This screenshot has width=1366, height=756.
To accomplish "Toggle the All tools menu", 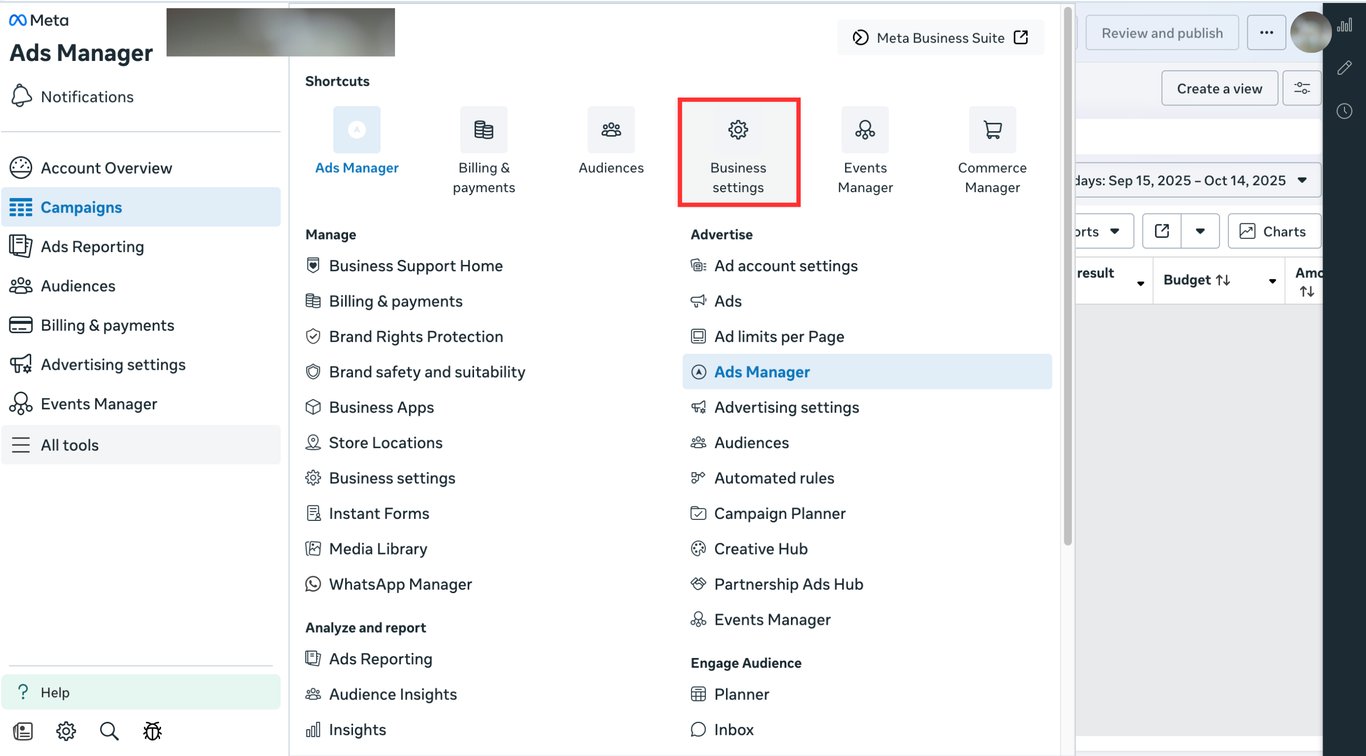I will 141,445.
